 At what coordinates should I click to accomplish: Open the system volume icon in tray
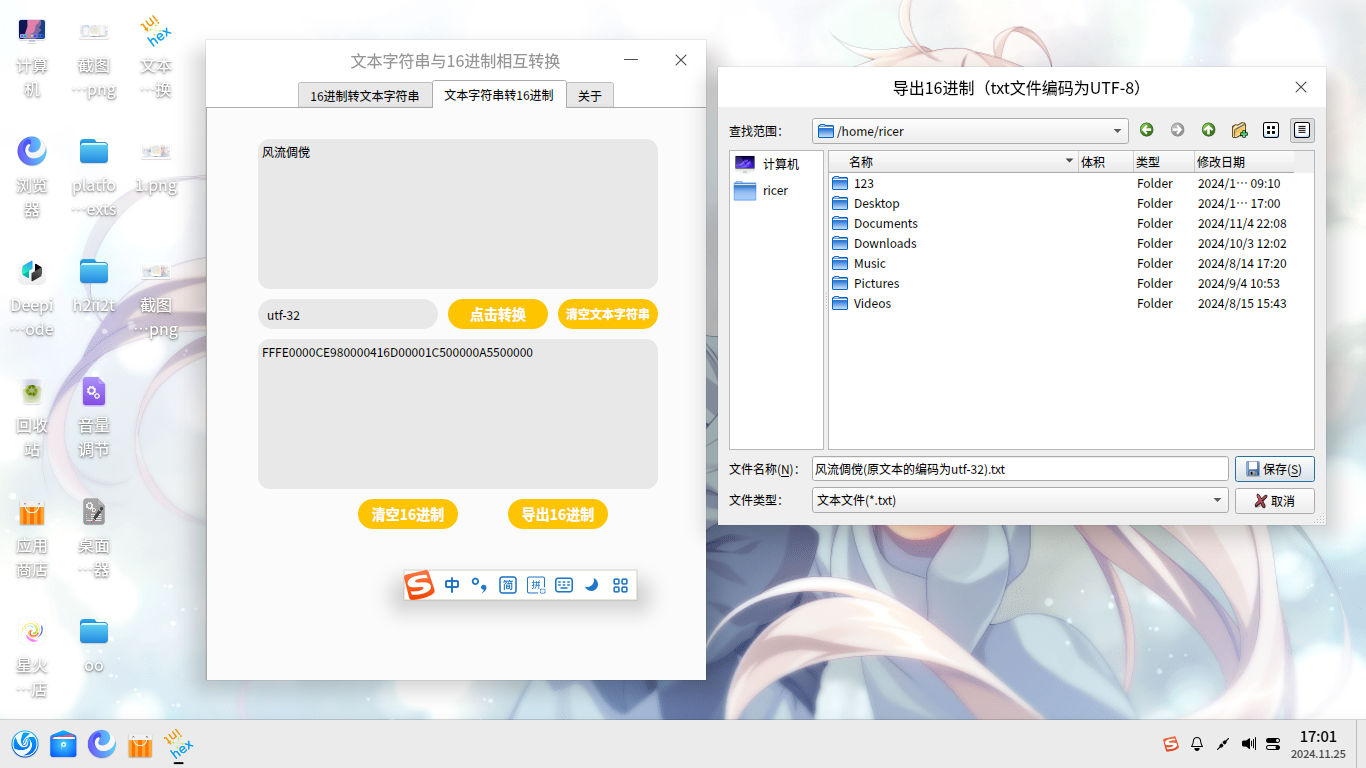(x=1248, y=744)
